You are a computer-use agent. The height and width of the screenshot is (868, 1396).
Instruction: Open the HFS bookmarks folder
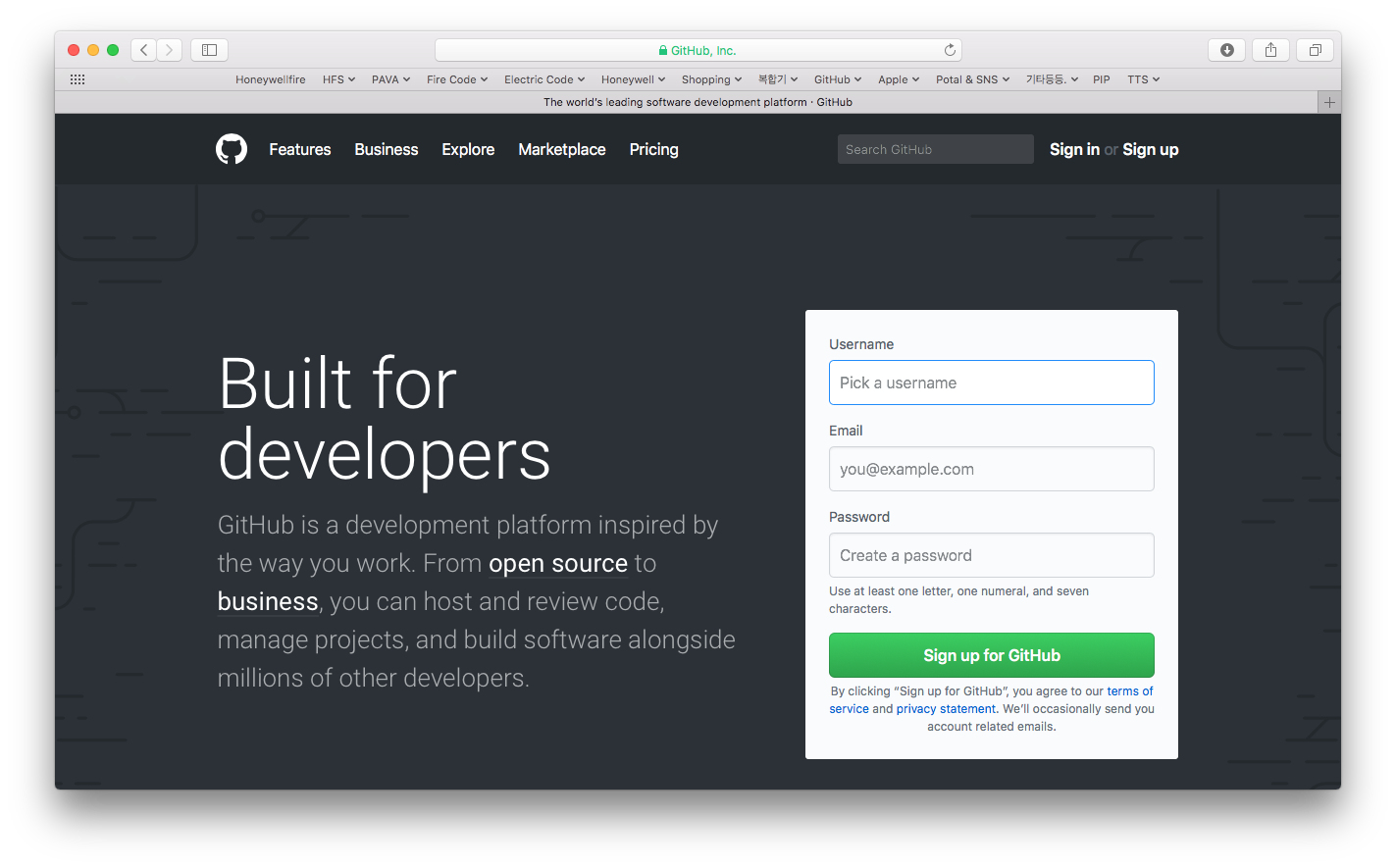click(338, 78)
